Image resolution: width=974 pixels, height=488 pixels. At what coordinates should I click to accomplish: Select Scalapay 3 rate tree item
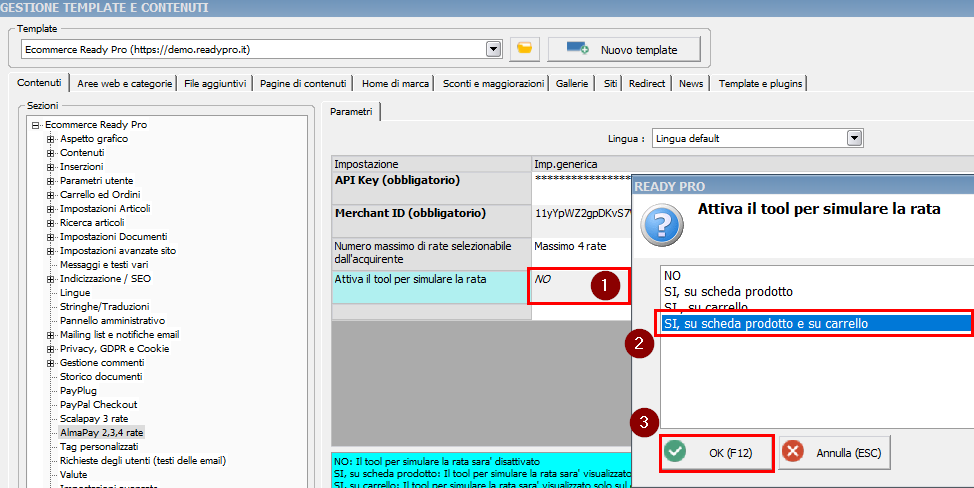coord(94,418)
